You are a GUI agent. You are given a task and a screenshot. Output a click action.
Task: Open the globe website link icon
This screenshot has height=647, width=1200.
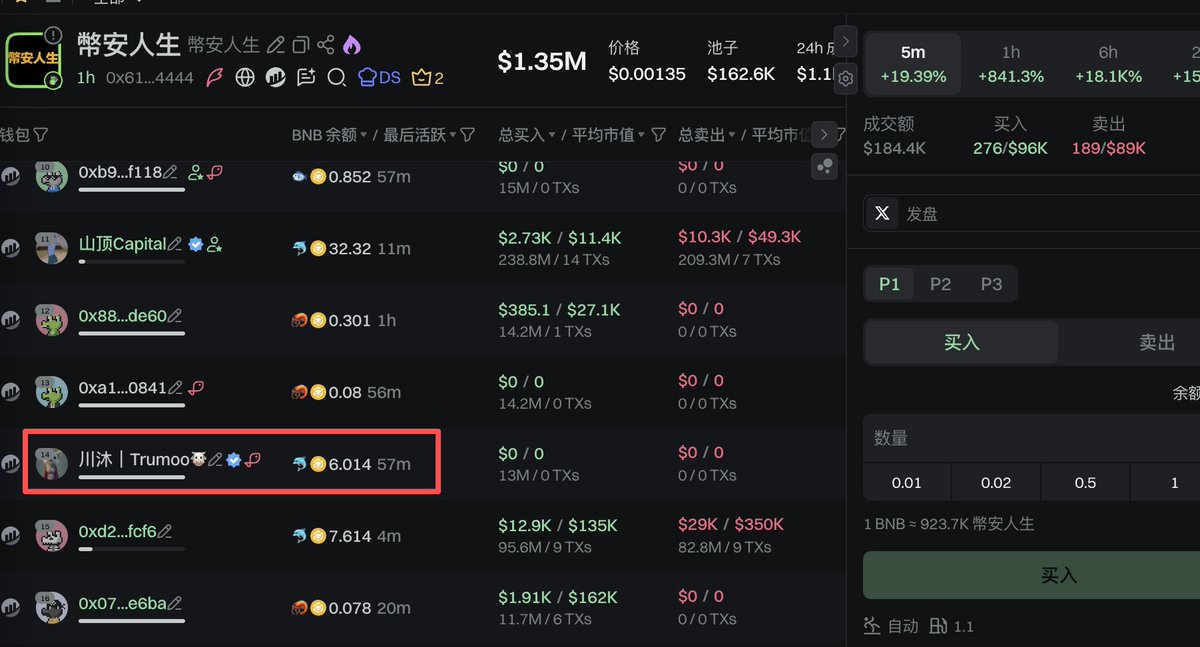click(245, 77)
